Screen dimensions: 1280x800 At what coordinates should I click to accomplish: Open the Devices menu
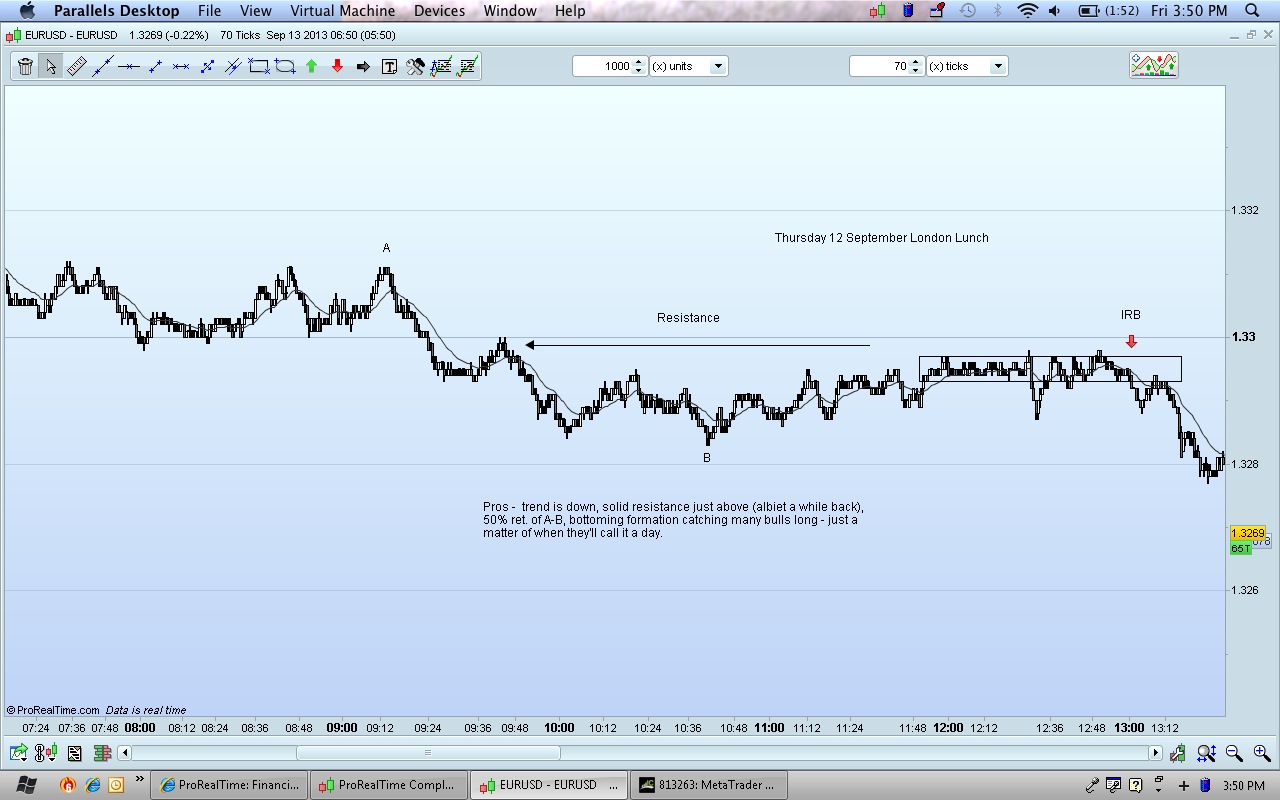coord(439,11)
